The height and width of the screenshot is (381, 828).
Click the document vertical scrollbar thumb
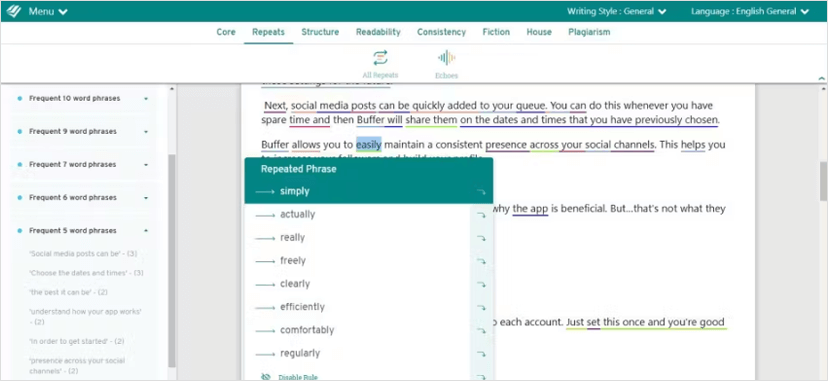tap(823, 181)
